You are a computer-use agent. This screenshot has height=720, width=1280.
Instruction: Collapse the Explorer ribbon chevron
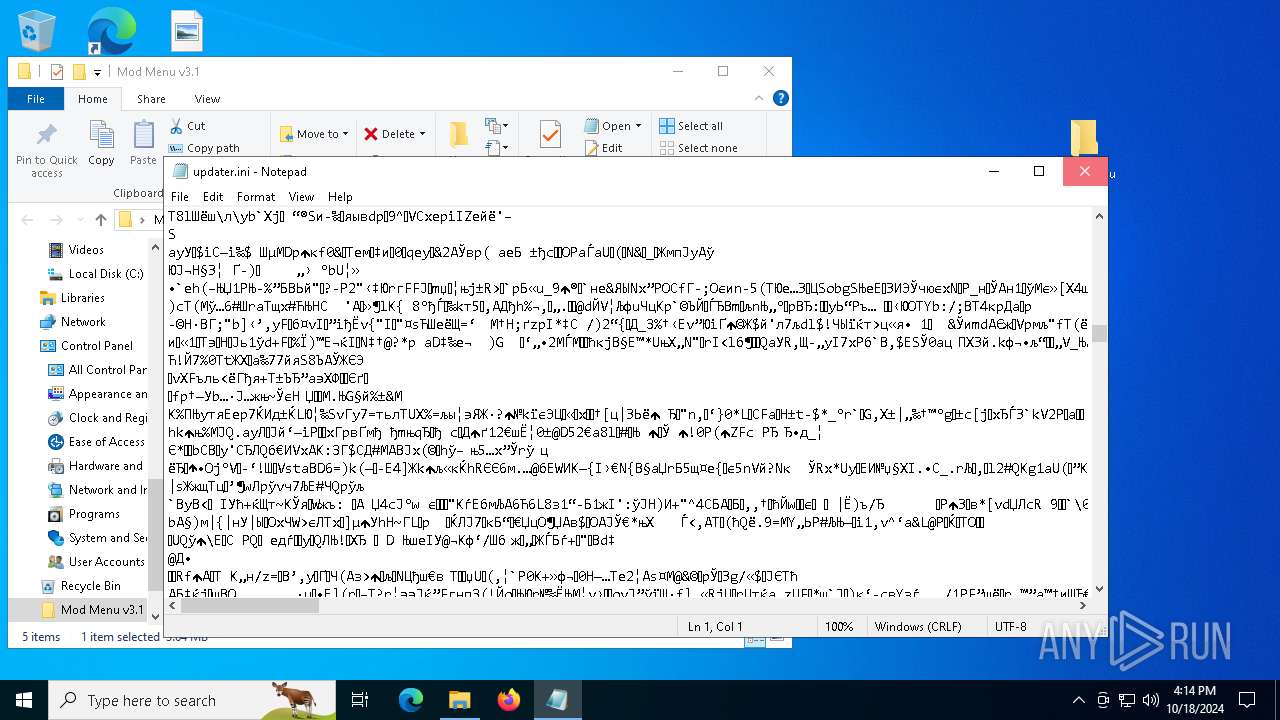759,98
